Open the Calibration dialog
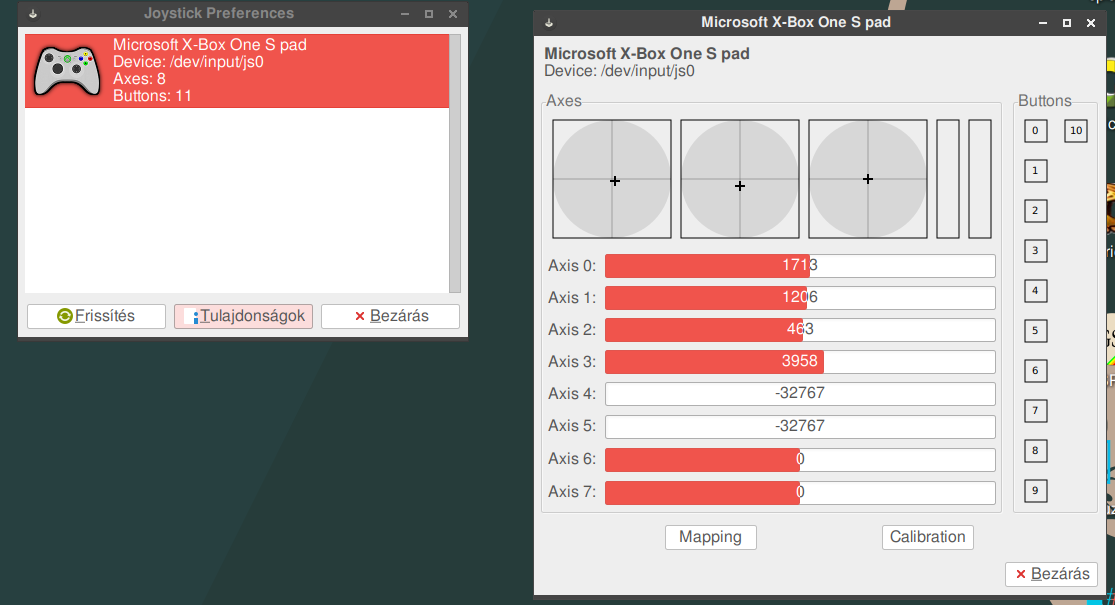The height and width of the screenshot is (605, 1115). 927,537
